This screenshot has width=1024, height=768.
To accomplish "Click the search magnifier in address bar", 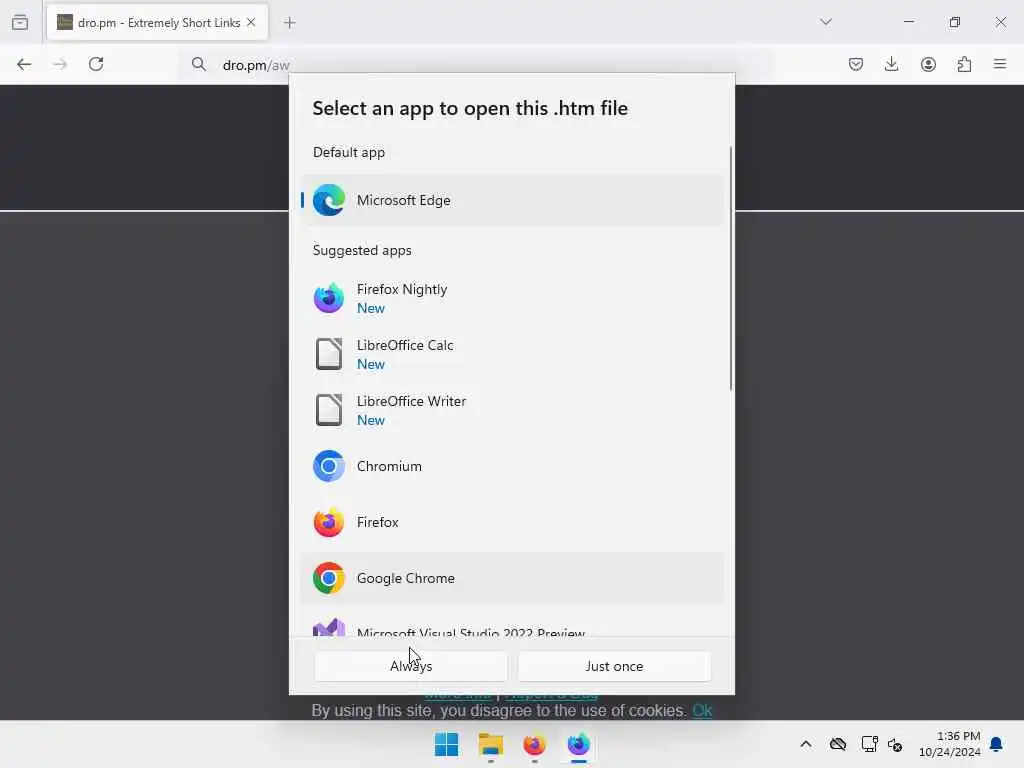I will [x=199, y=64].
